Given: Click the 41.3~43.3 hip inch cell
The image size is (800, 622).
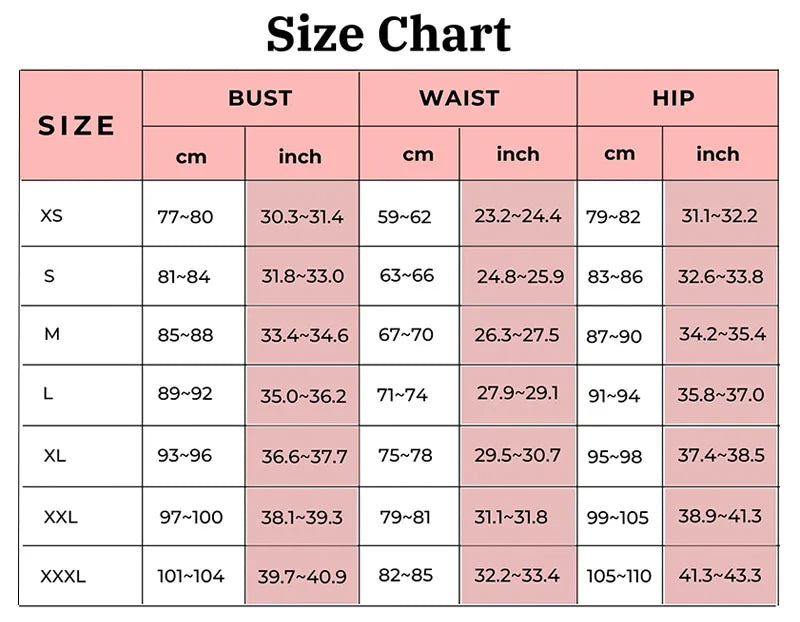Looking at the screenshot, I should (720, 576).
